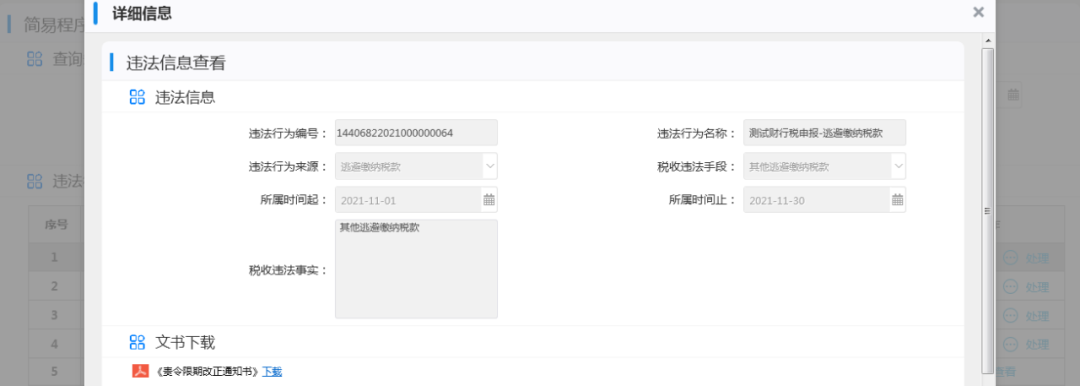Click the ellipsis icon in background row 4
The width and height of the screenshot is (1080, 386).
click(1010, 343)
